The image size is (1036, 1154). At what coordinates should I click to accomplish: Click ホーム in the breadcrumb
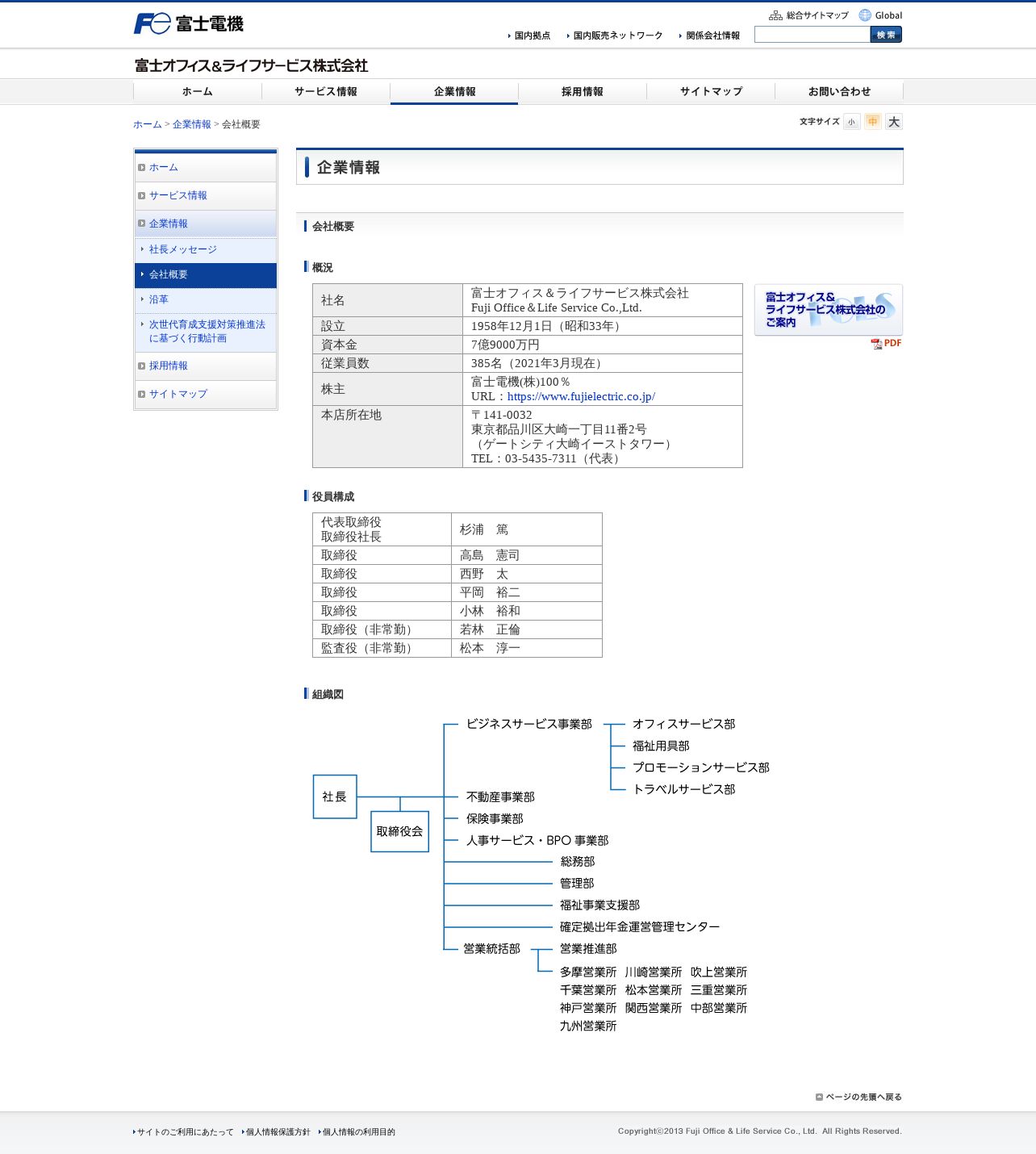[x=148, y=124]
